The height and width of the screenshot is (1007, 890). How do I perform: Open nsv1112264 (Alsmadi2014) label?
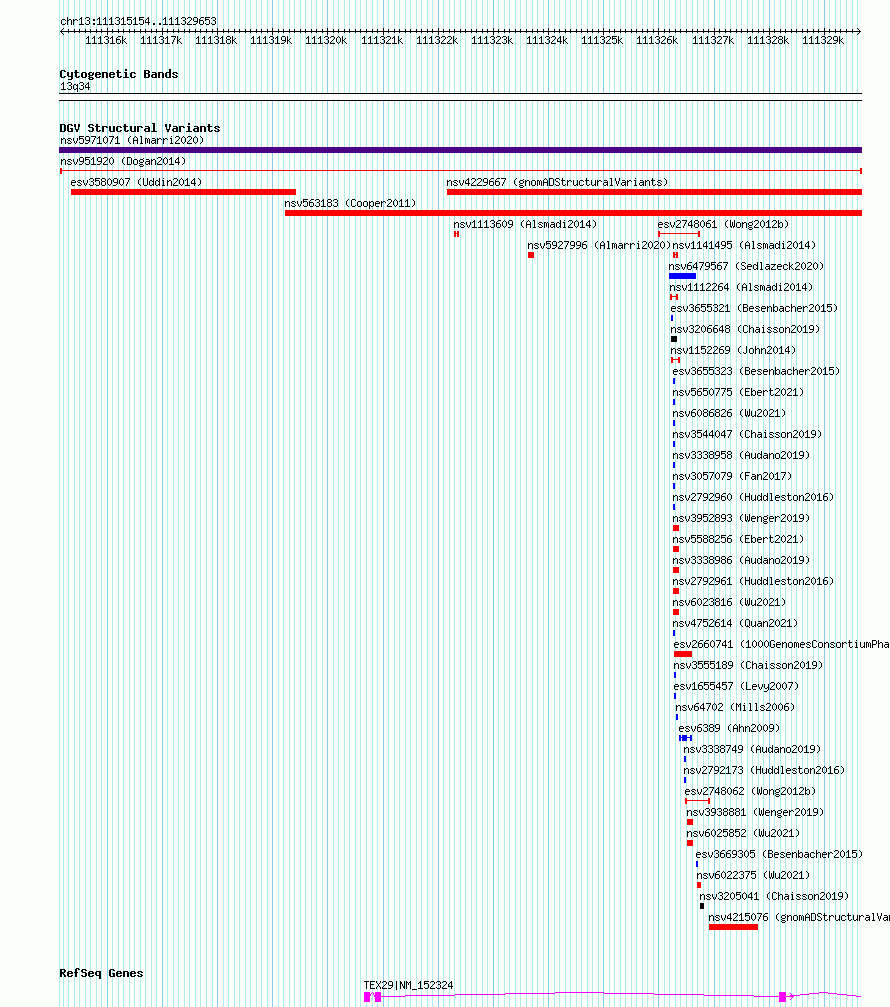pos(741,287)
